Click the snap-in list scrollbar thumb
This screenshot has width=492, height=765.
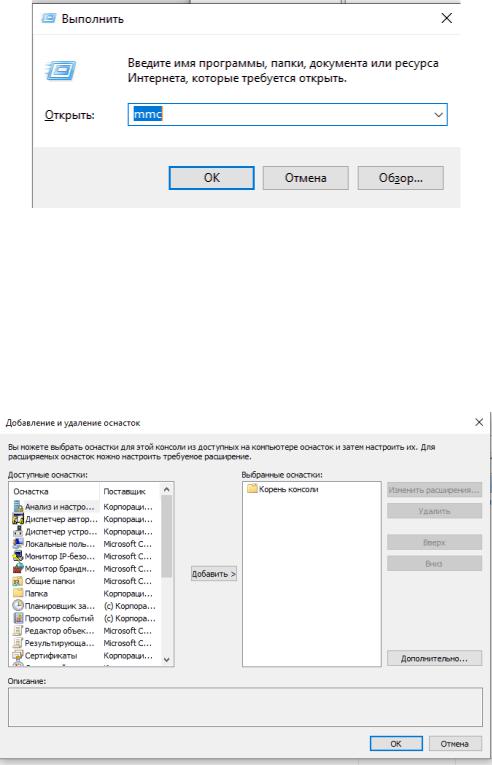coord(166,536)
